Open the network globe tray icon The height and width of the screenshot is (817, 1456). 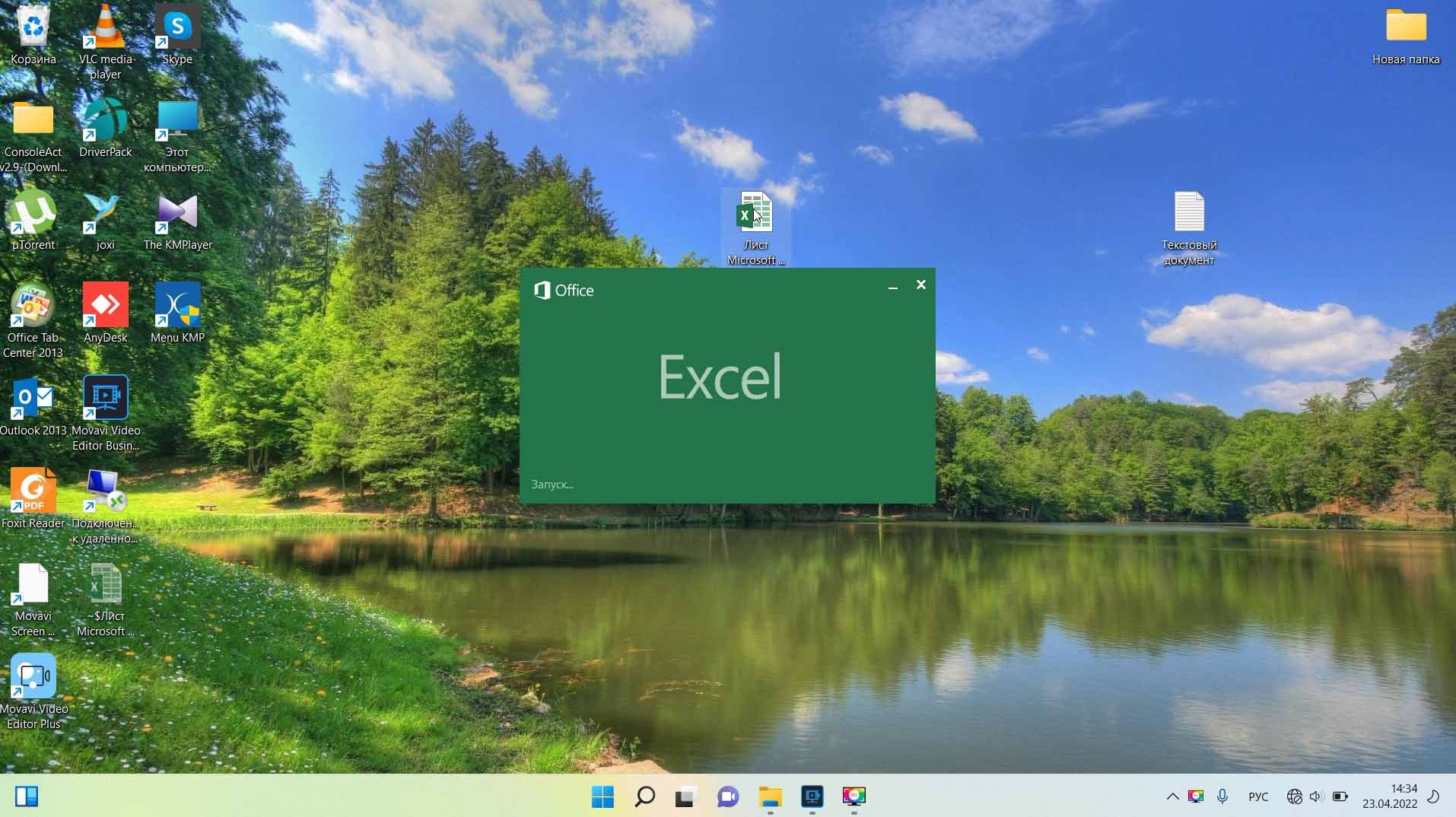1295,796
